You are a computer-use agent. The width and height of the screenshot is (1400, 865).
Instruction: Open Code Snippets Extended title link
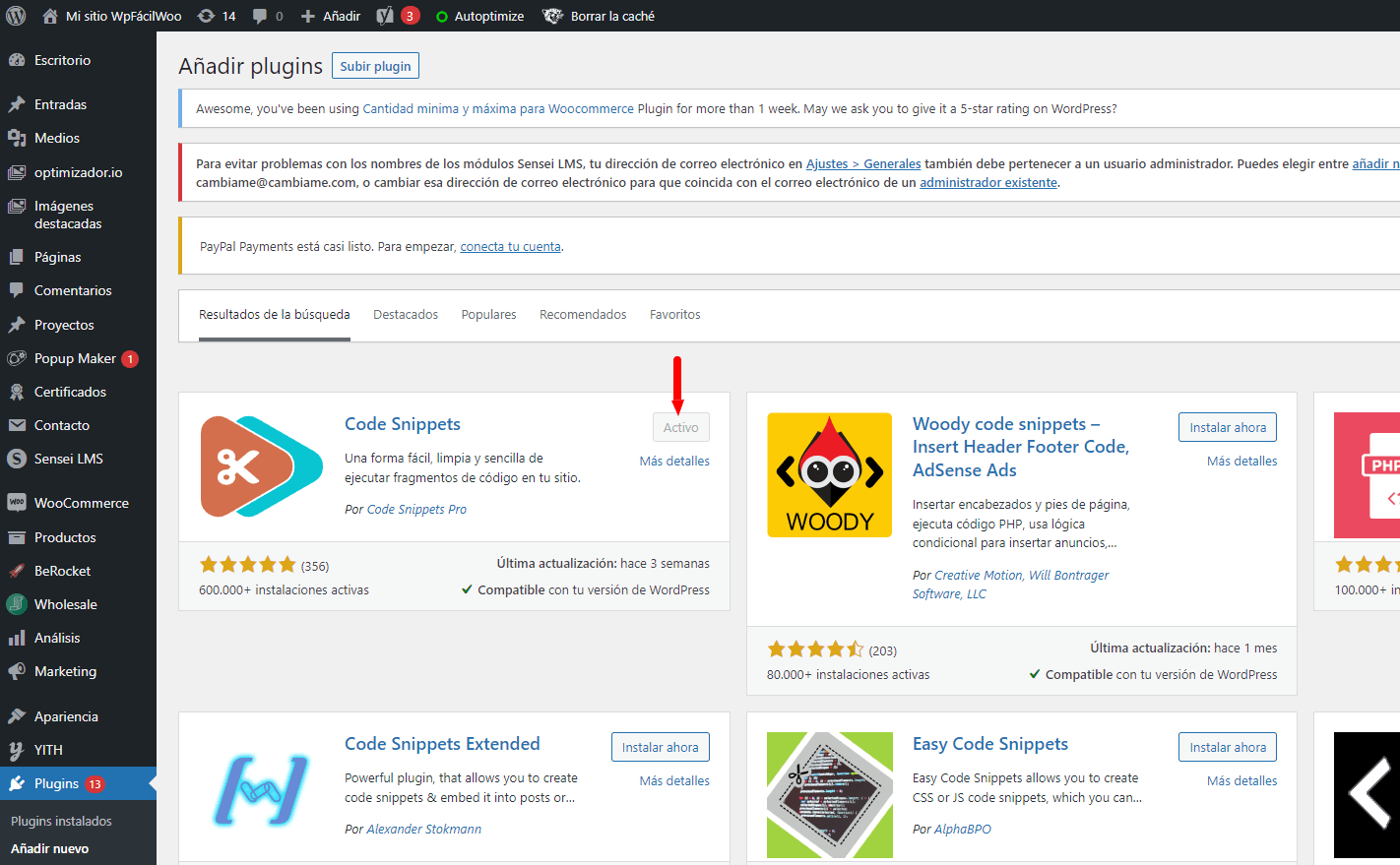442,744
